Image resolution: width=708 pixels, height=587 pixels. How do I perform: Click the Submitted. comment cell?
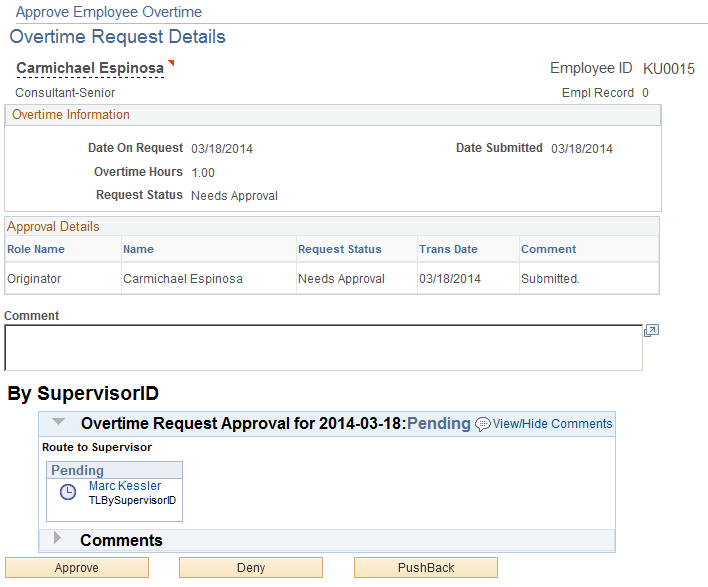(x=550, y=279)
